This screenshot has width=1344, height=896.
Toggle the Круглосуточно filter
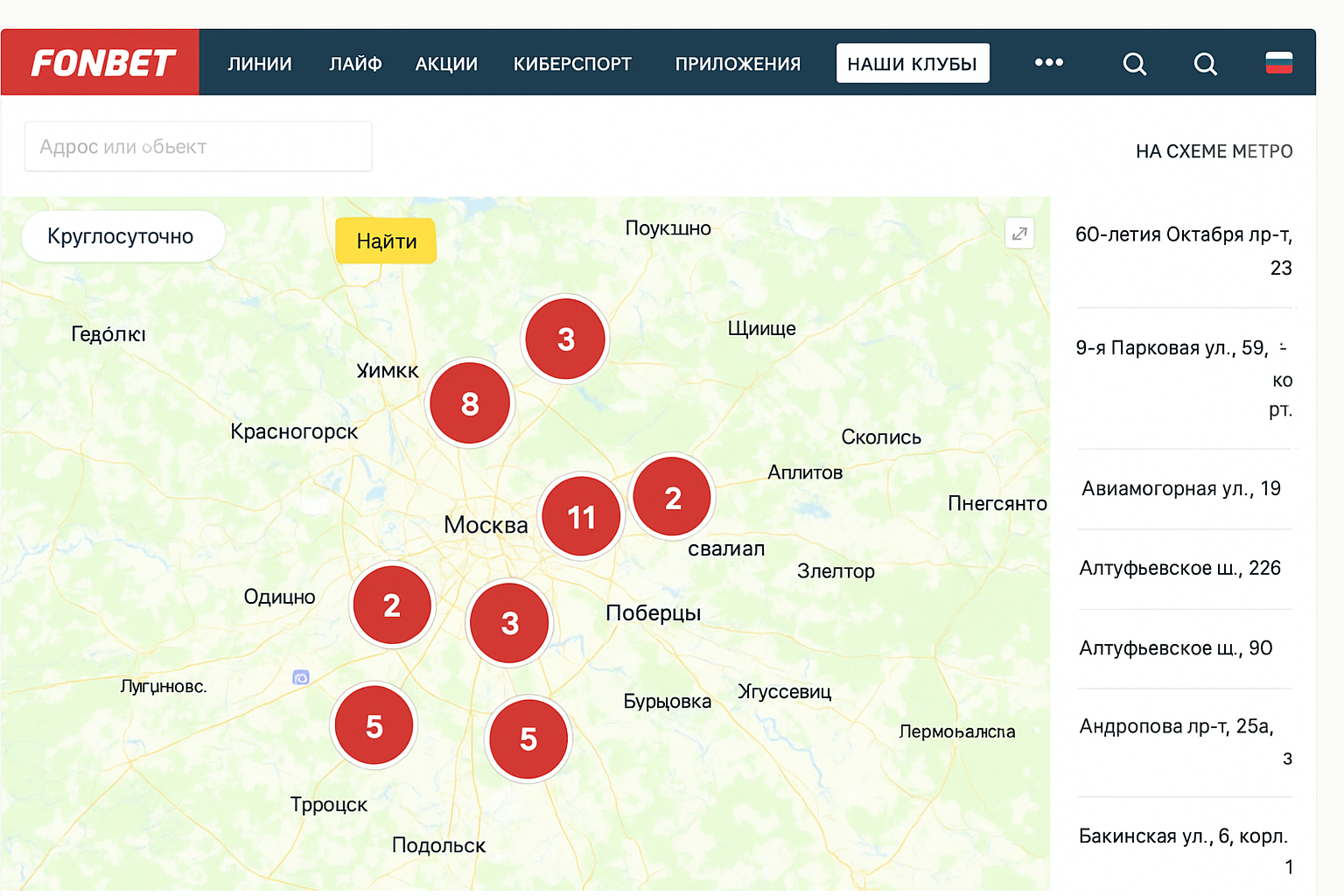[x=122, y=236]
